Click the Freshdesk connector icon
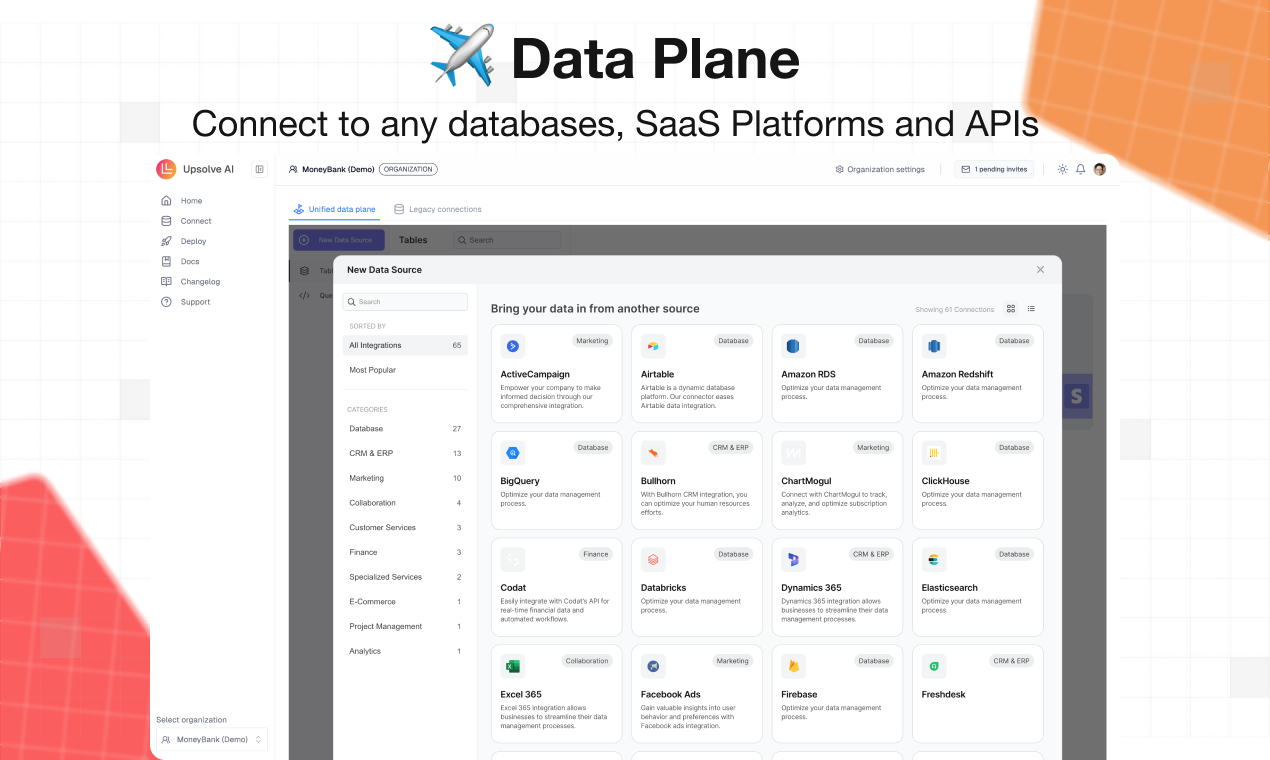Viewport: 1270px width, 760px height. point(934,666)
